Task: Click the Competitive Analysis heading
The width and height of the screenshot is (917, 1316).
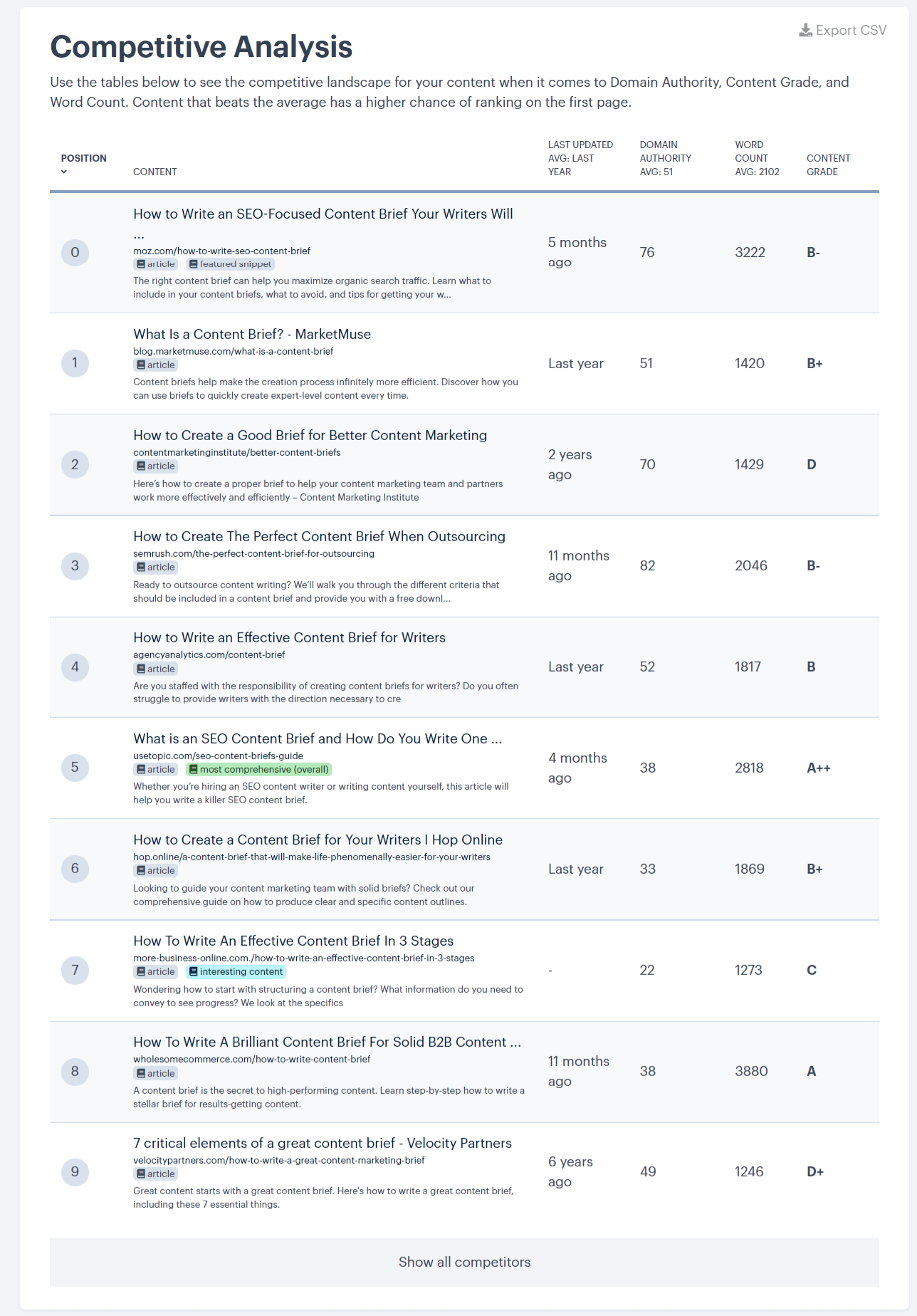Action: coord(201,47)
